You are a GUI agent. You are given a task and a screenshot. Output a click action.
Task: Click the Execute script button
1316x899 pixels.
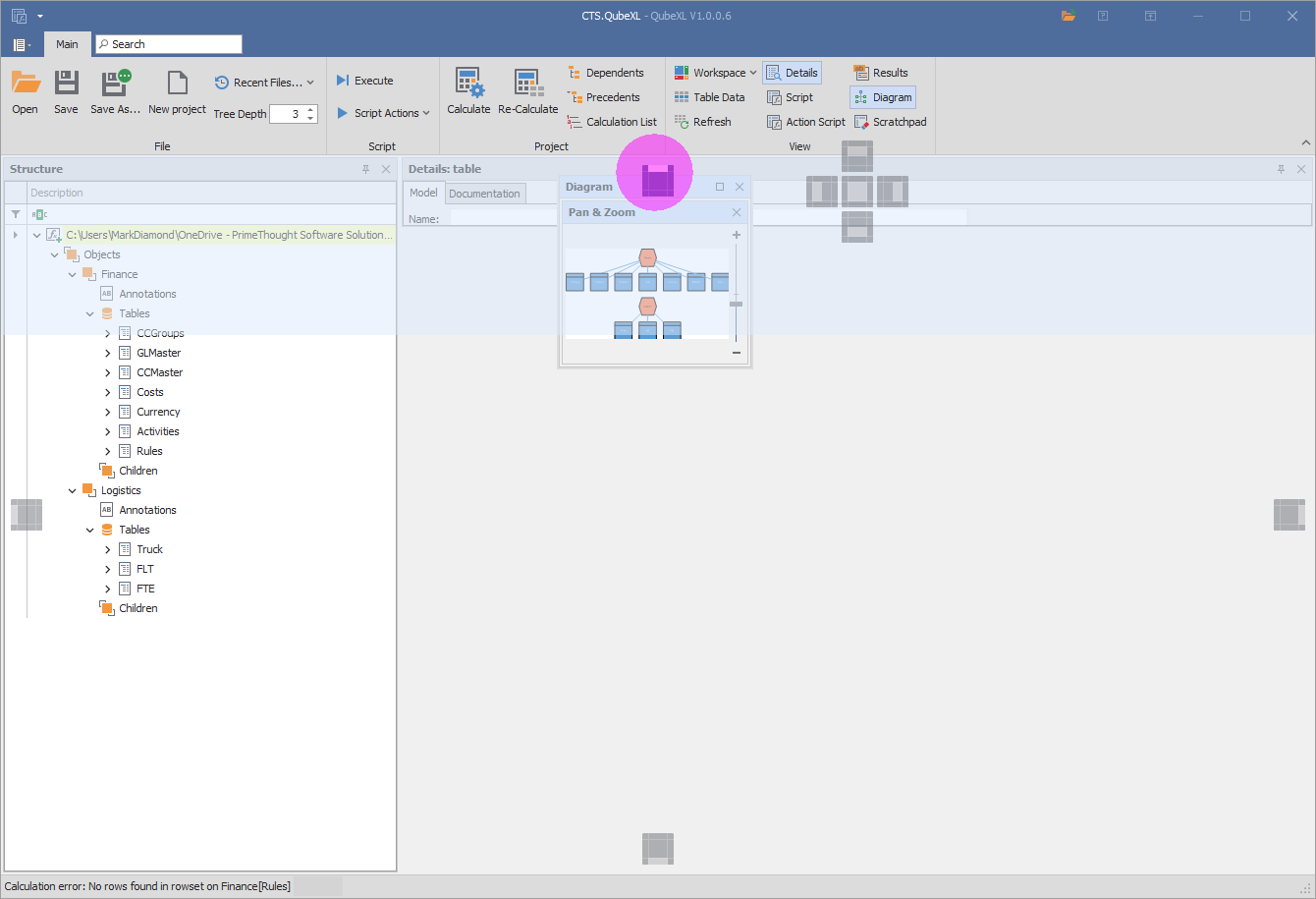pyautogui.click(x=364, y=81)
